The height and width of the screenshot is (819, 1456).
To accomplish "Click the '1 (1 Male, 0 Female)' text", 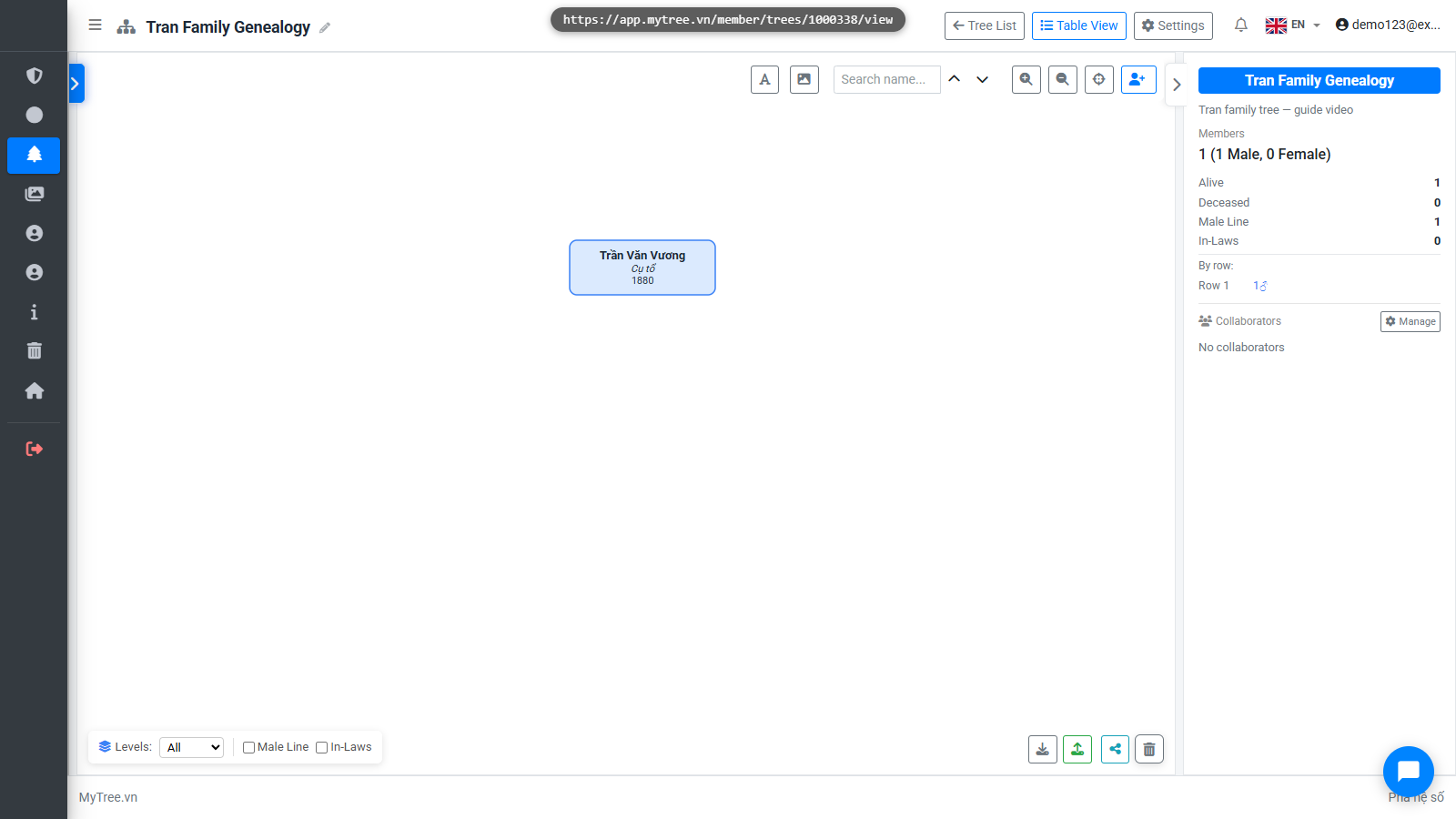I will [x=1265, y=155].
